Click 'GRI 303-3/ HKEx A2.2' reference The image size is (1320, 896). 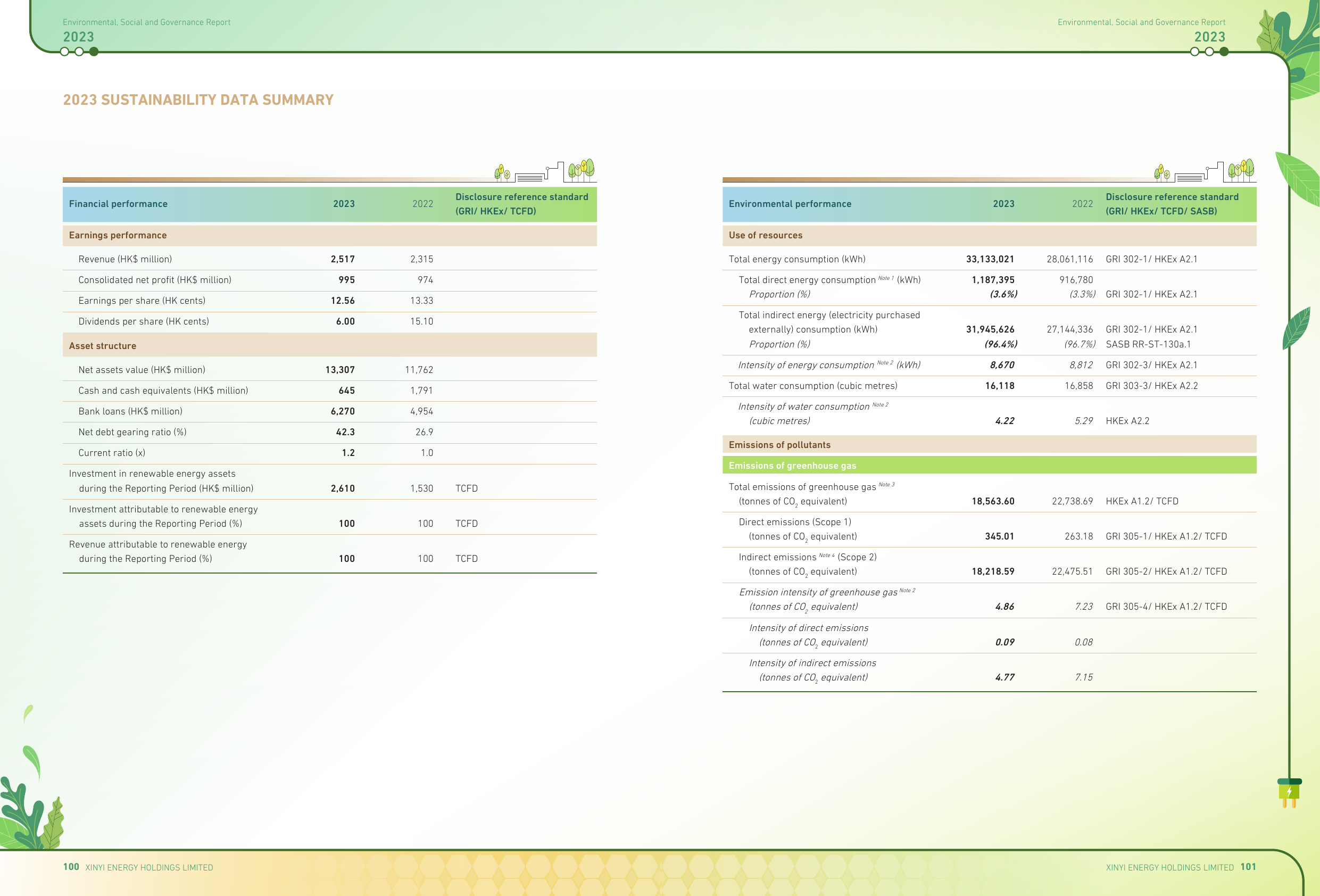pos(1151,386)
